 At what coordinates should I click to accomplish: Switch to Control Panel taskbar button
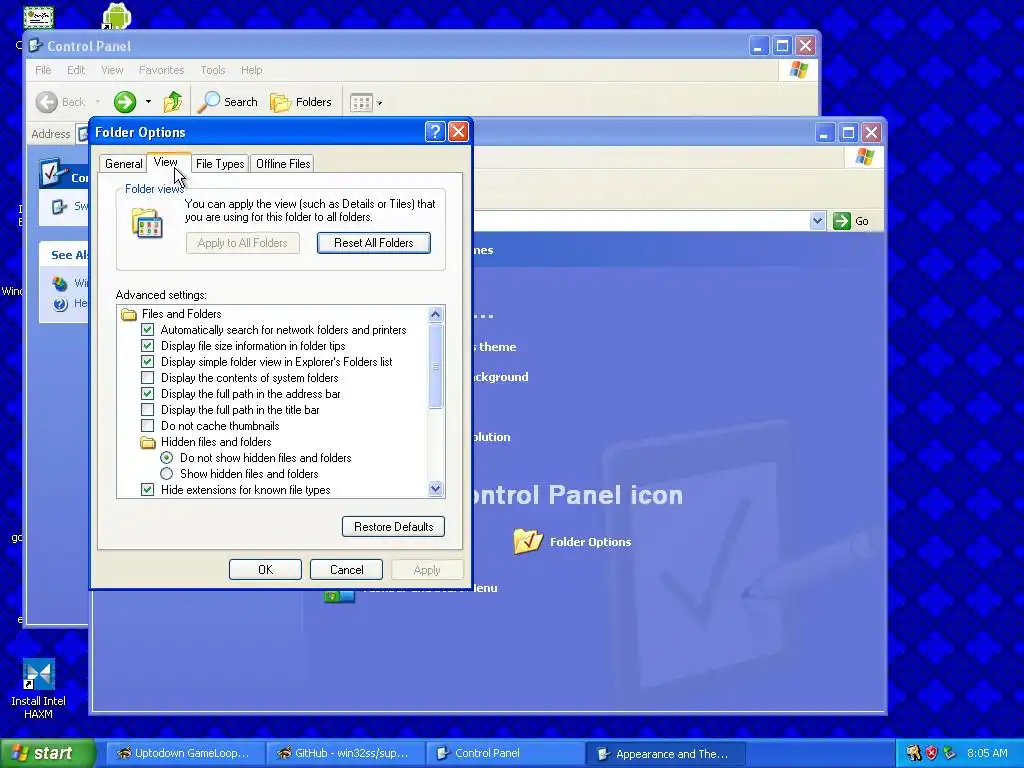click(x=505, y=754)
